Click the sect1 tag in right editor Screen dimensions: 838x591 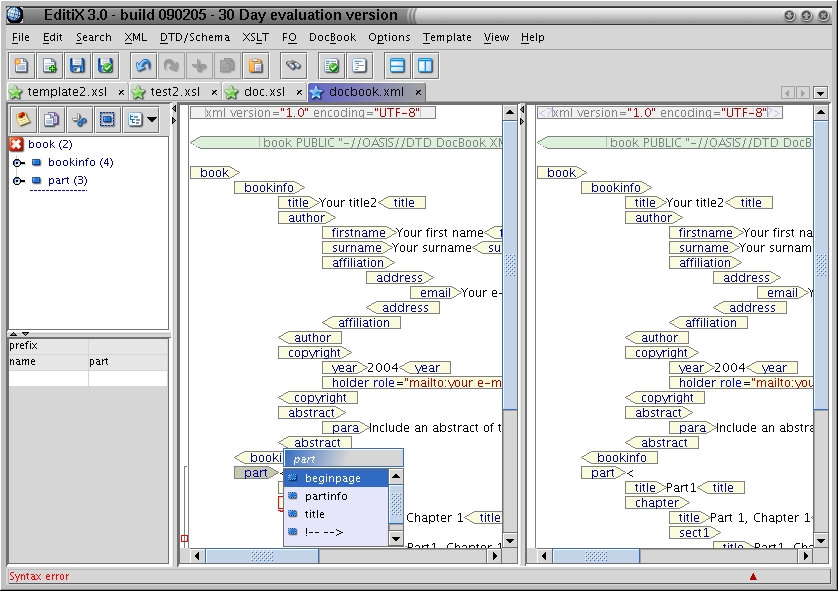[694, 533]
